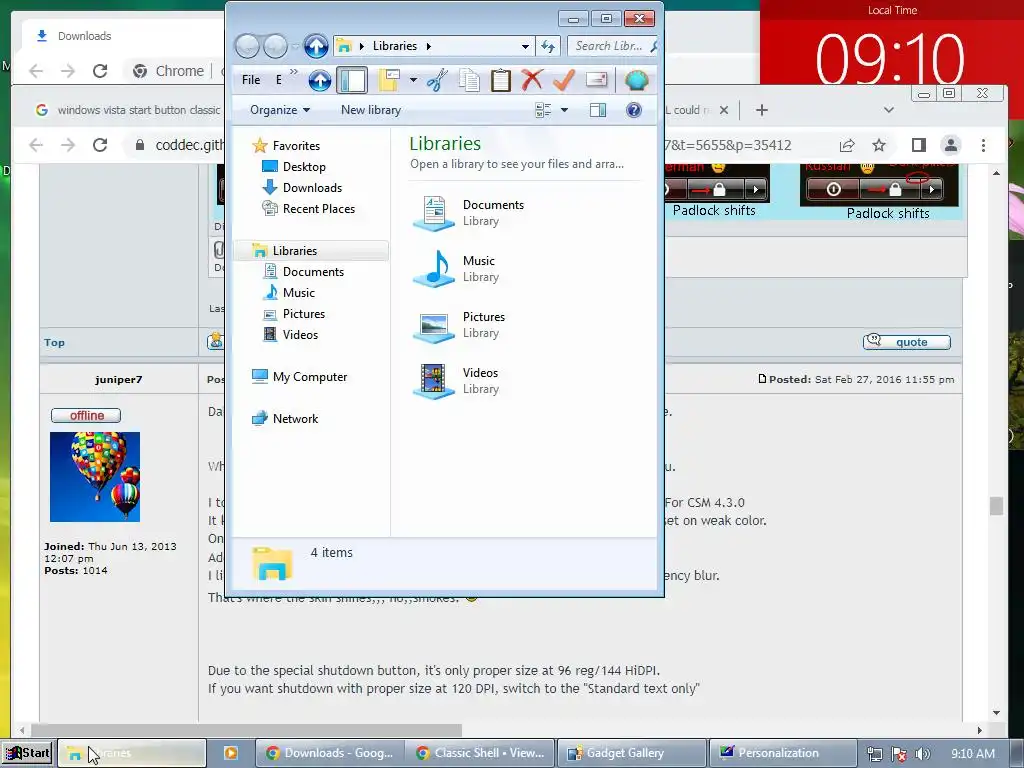Expand root breadcrumb arrow before Libraries
The image size is (1024, 768).
(x=361, y=46)
